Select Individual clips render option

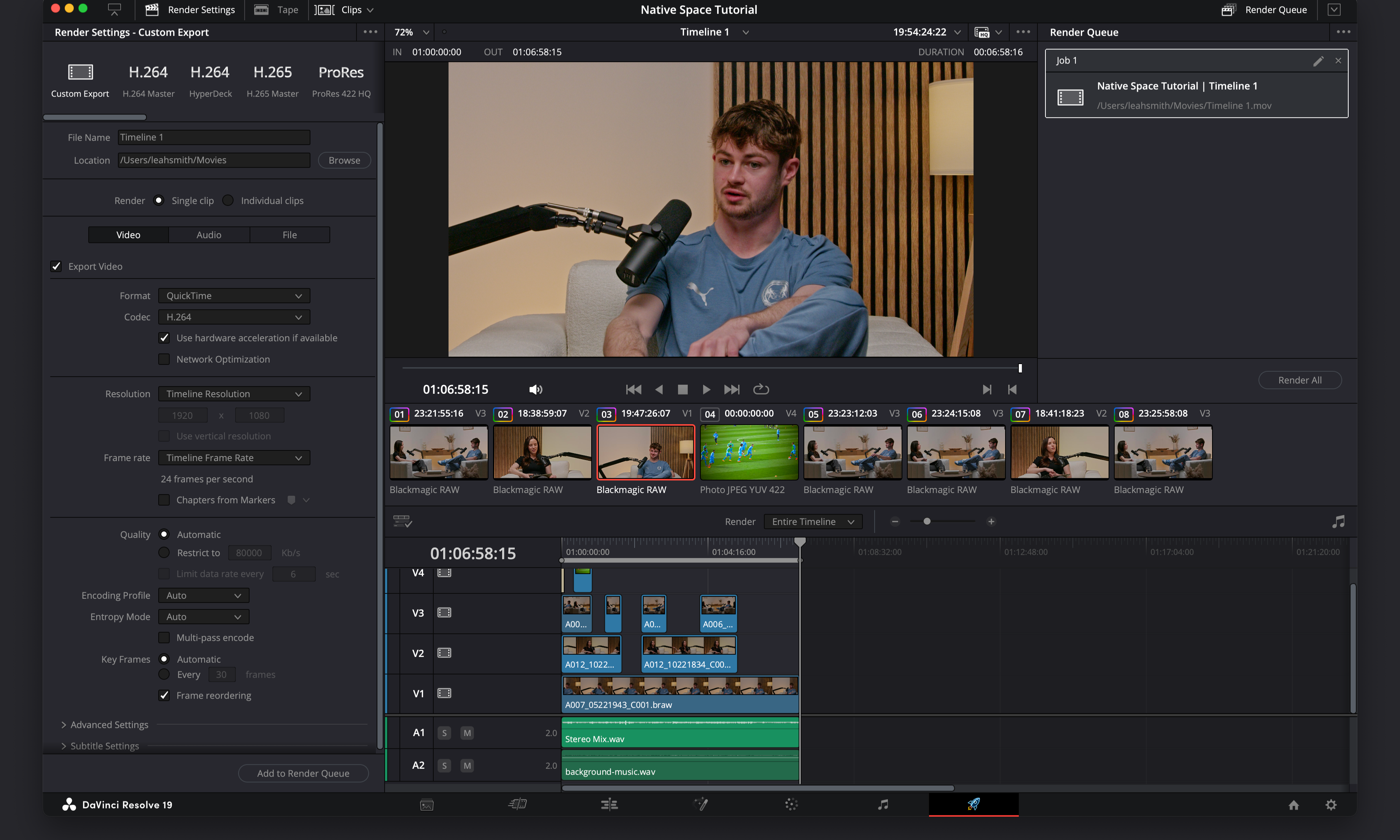(228, 200)
